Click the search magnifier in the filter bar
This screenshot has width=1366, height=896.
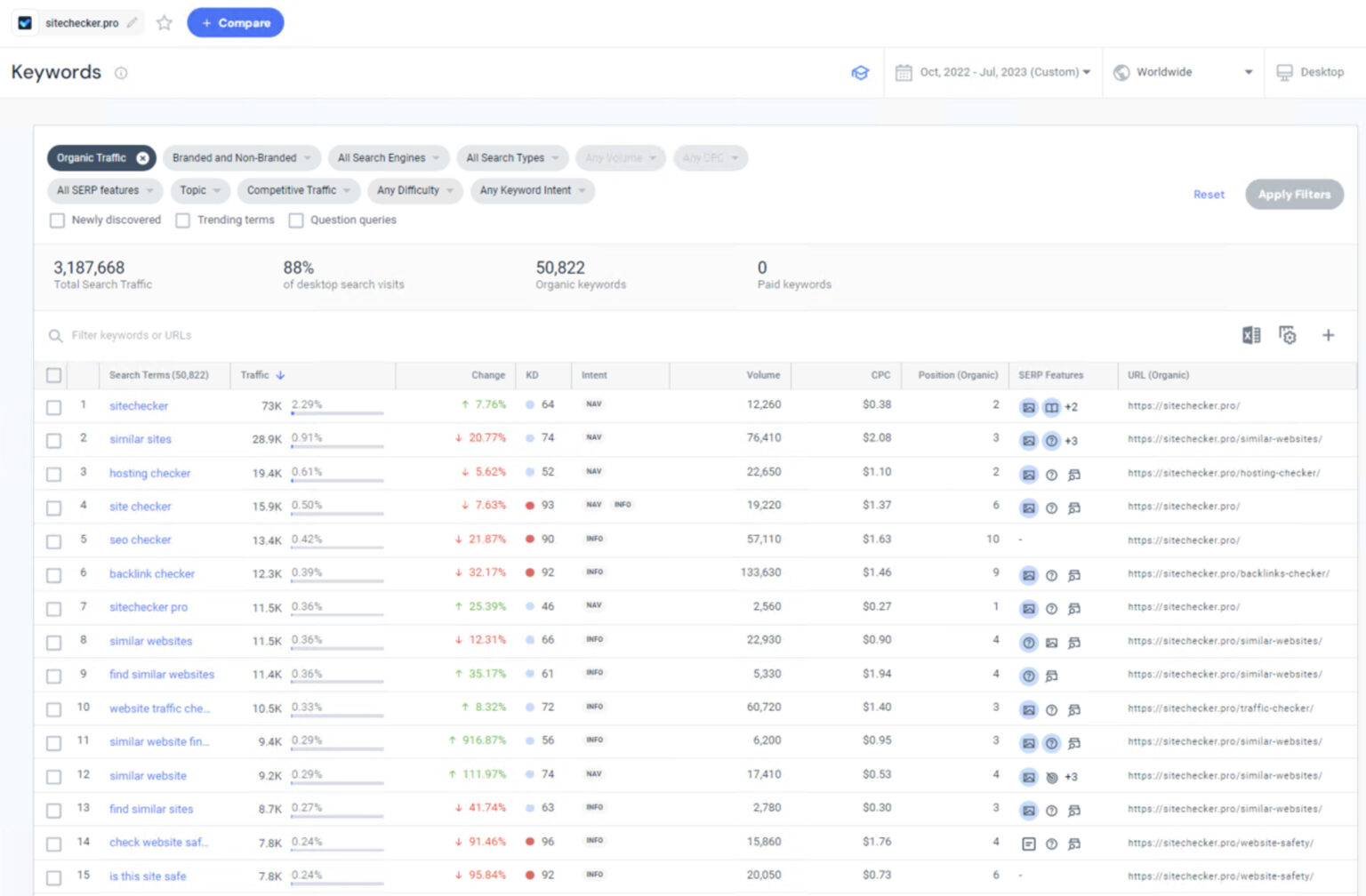coord(55,336)
